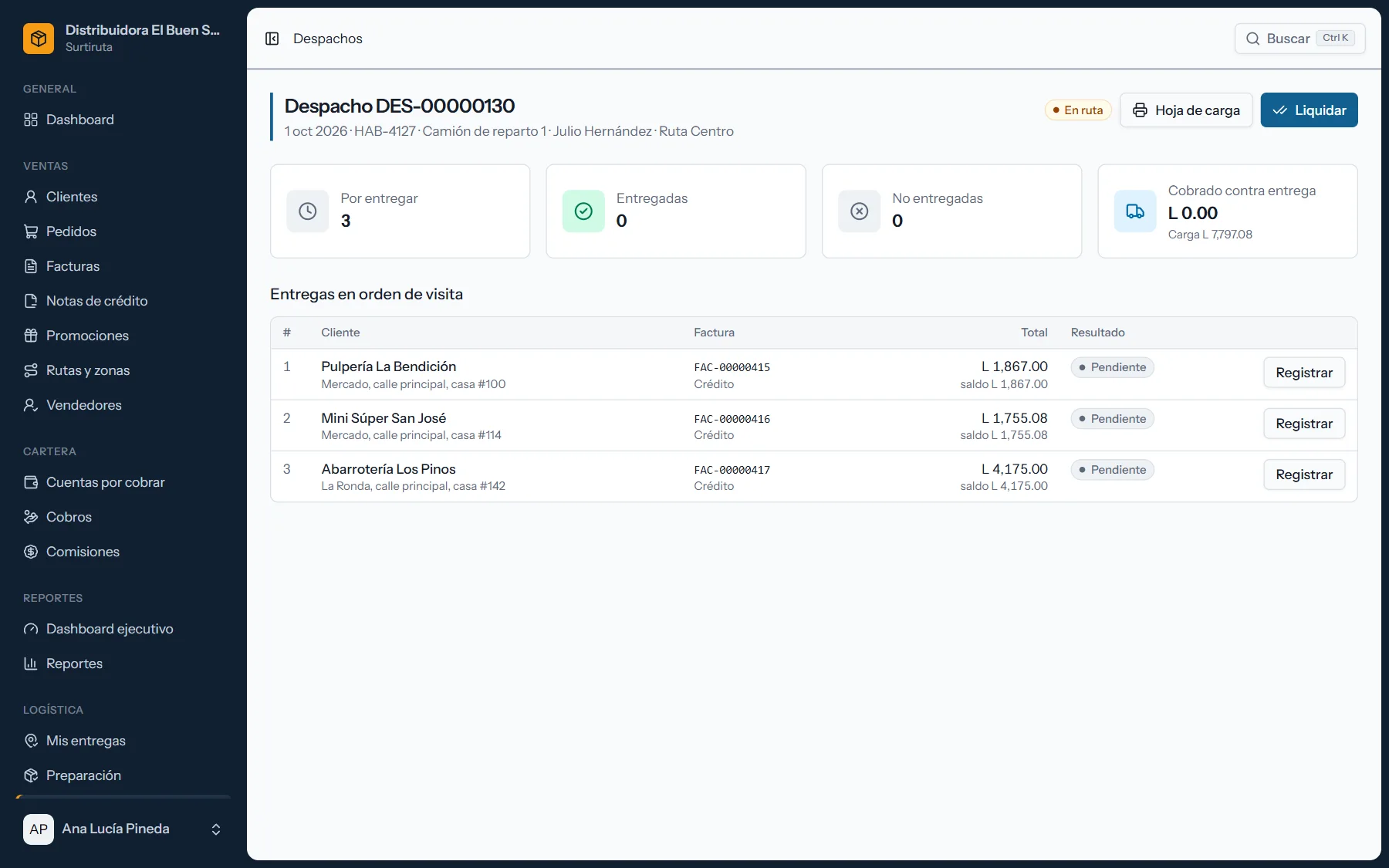Click the Cobrado contra entrega truck icon

(x=1135, y=211)
